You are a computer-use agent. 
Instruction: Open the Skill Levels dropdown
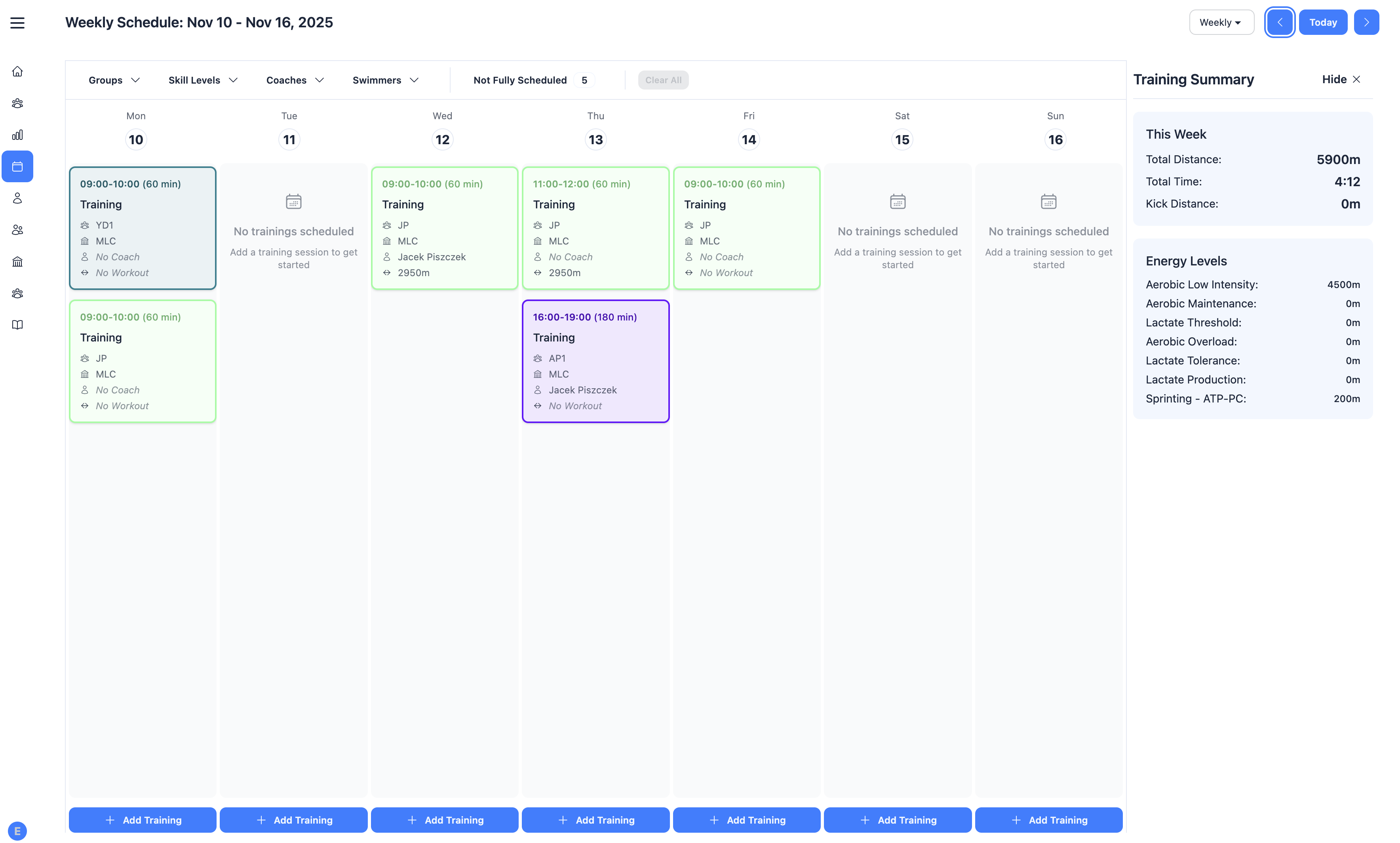pyautogui.click(x=202, y=80)
